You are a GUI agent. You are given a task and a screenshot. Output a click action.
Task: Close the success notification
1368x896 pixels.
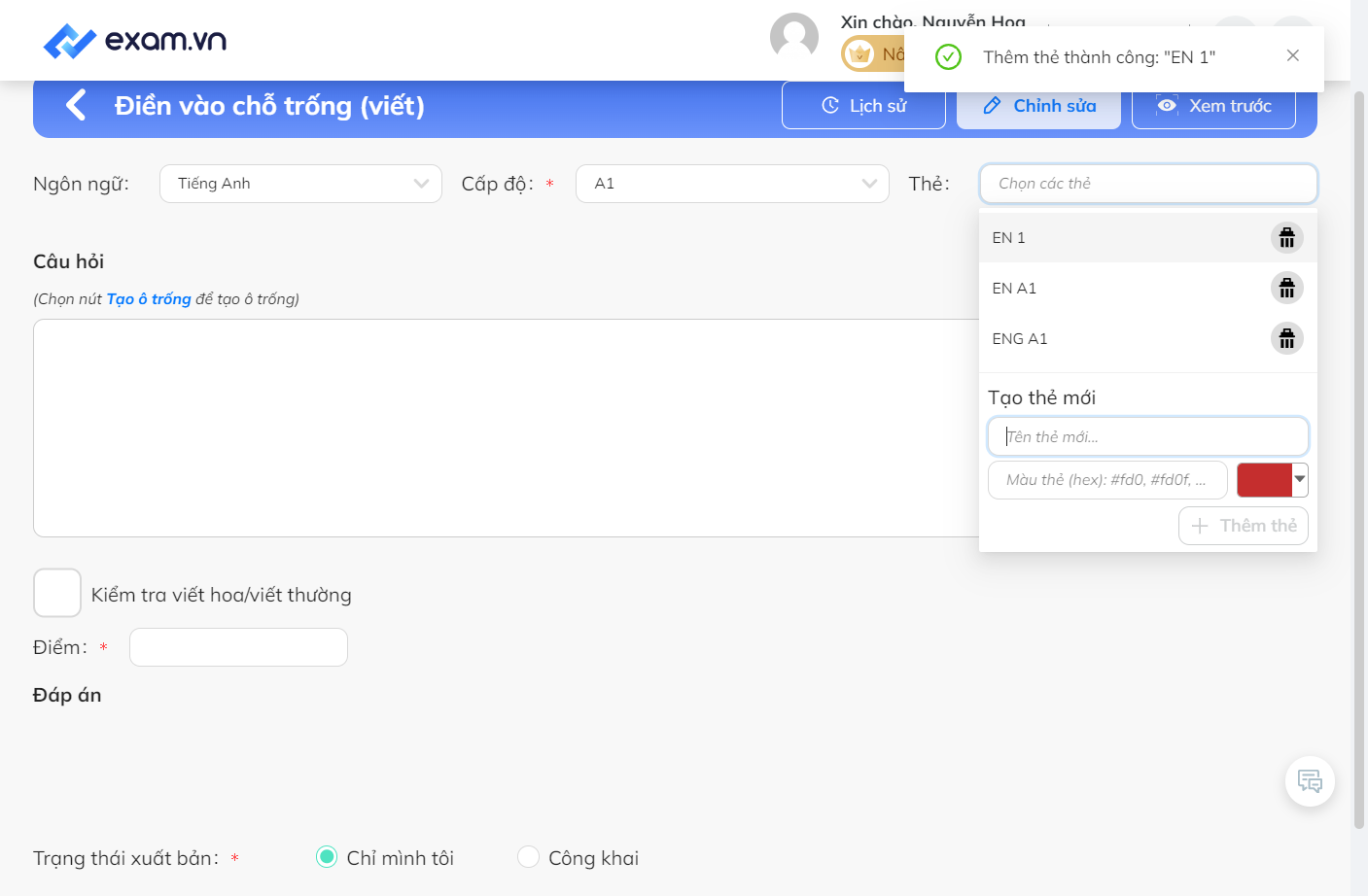1292,55
